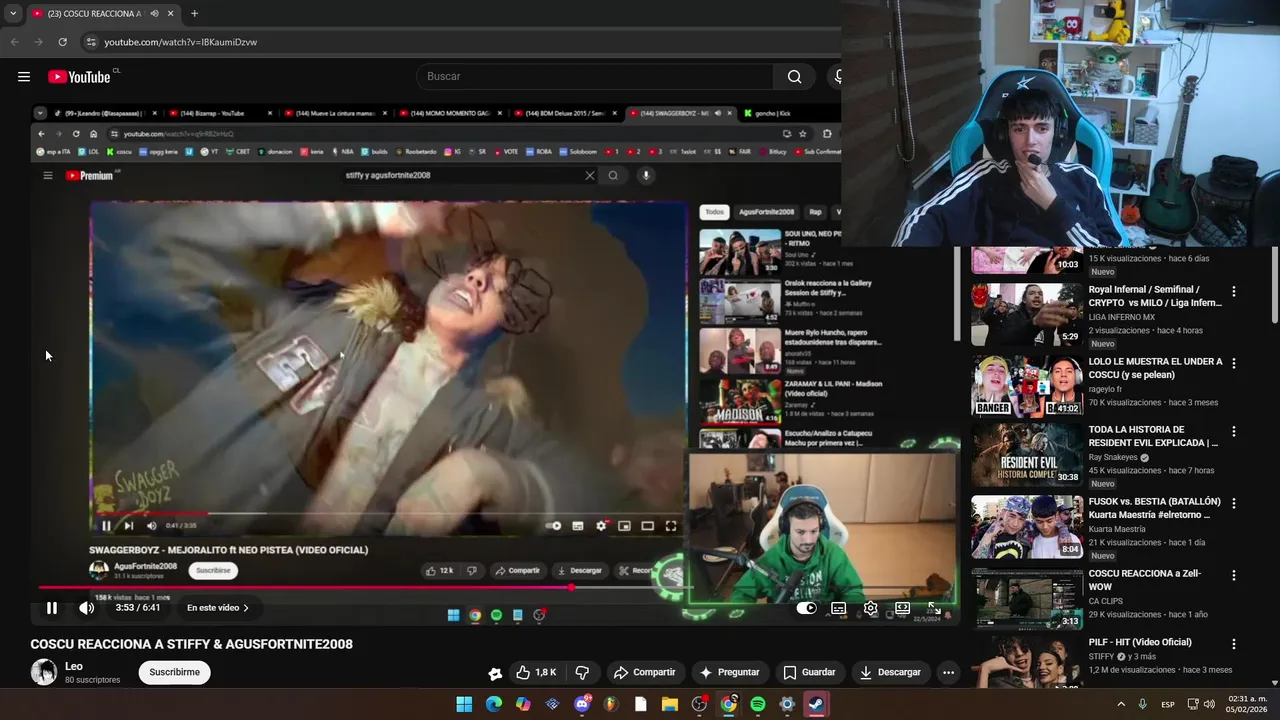This screenshot has width=1280, height=720.
Task: Click Suscribirme button for Leo
Action: click(x=175, y=672)
